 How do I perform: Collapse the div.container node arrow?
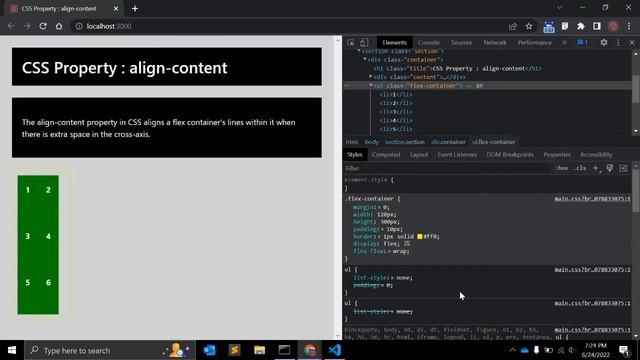(365, 60)
